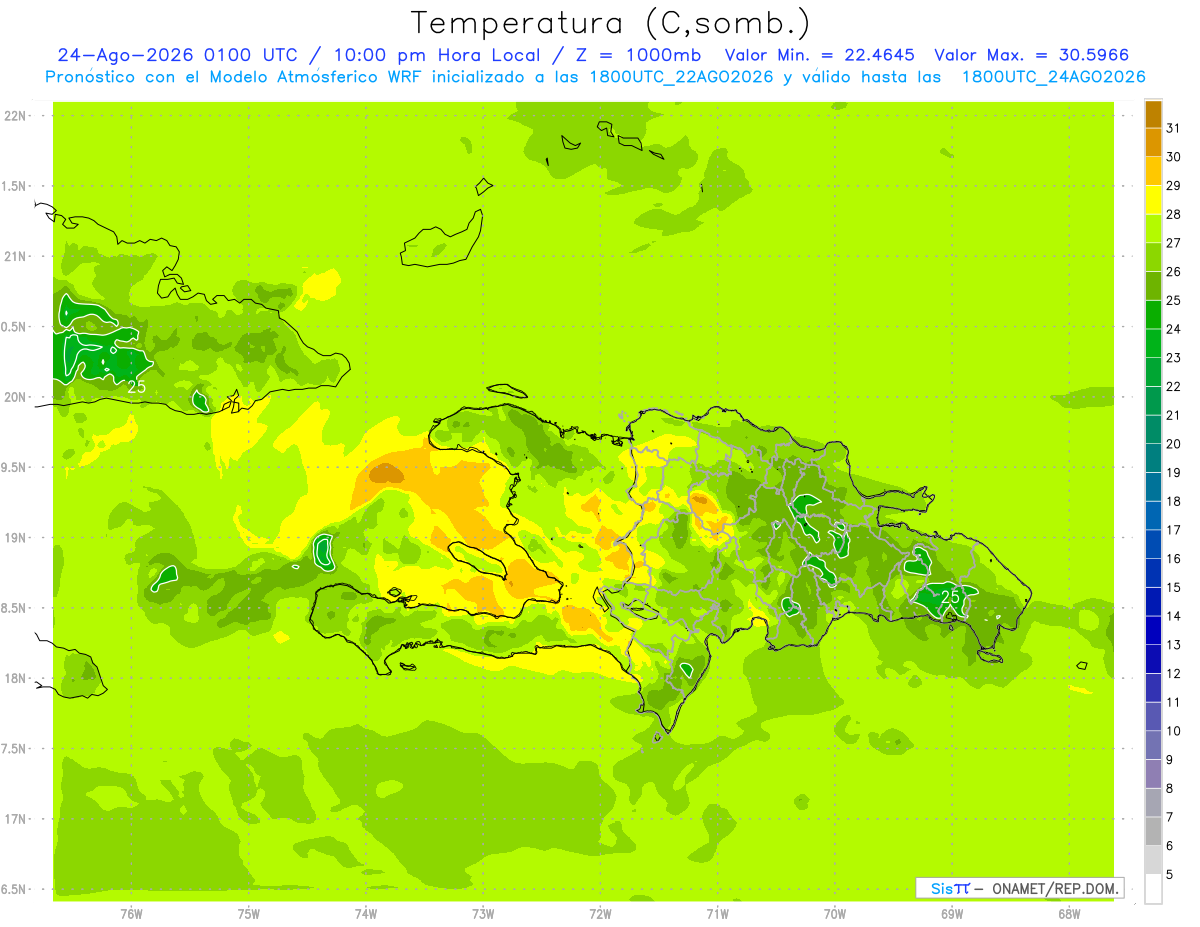Click the legend segment between 30 and 31
Viewport: 1200px width, 927px height.
click(1153, 142)
